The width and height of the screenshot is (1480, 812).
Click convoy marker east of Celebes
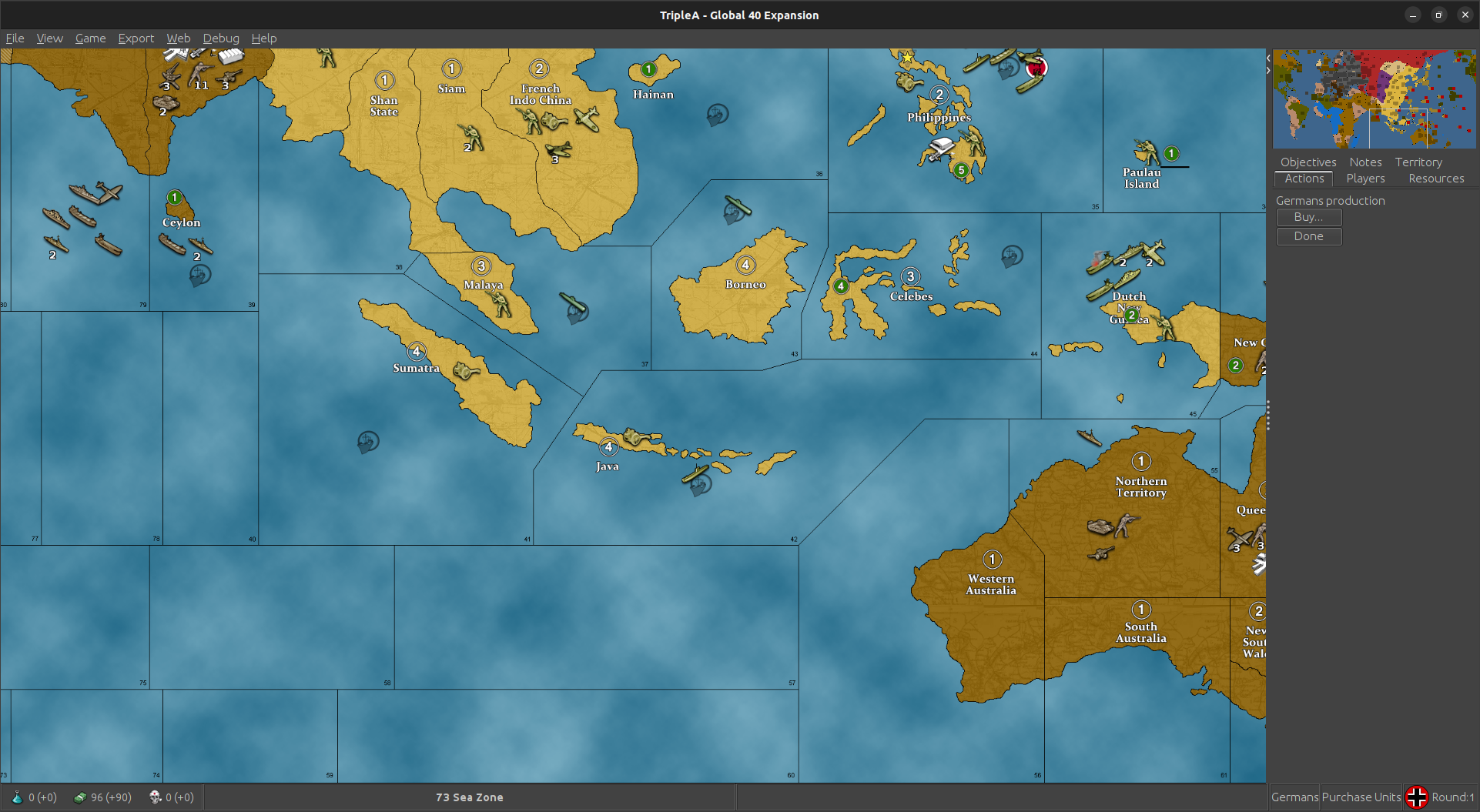click(x=1012, y=256)
